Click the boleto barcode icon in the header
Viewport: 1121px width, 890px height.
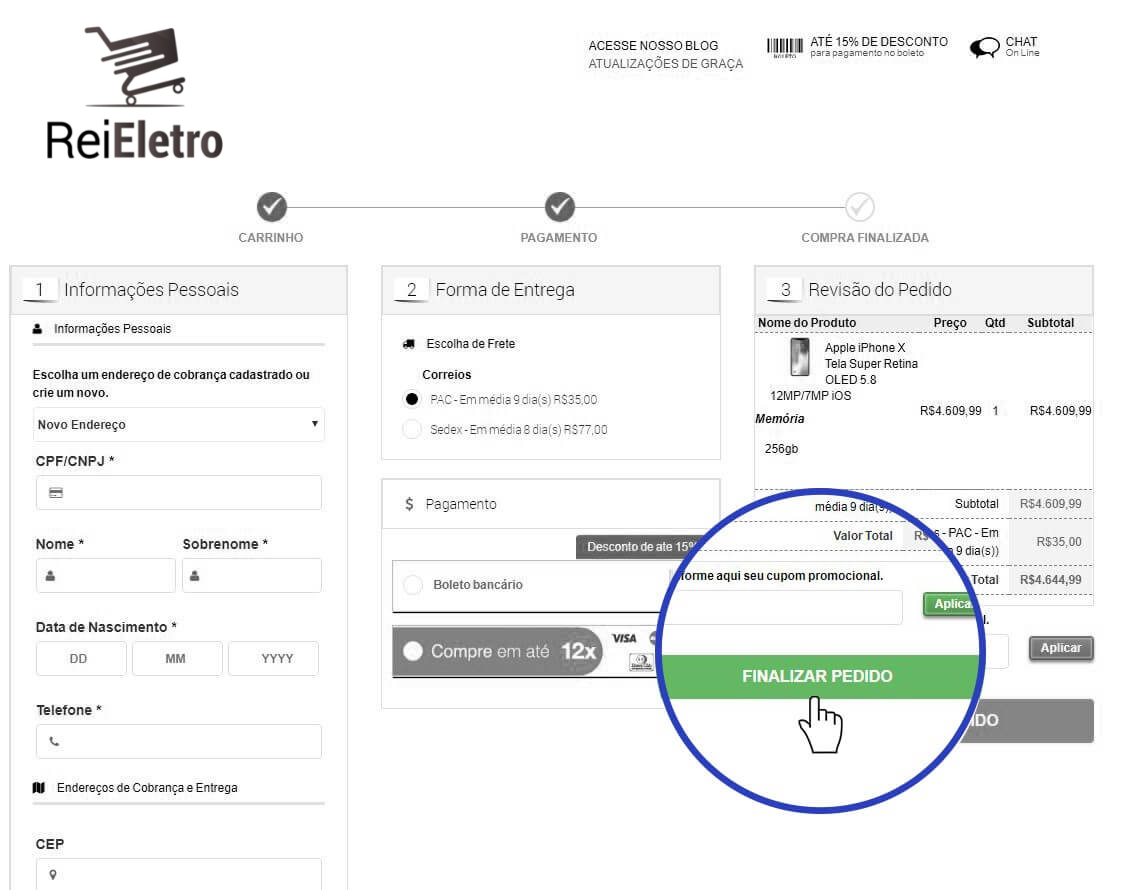click(784, 48)
